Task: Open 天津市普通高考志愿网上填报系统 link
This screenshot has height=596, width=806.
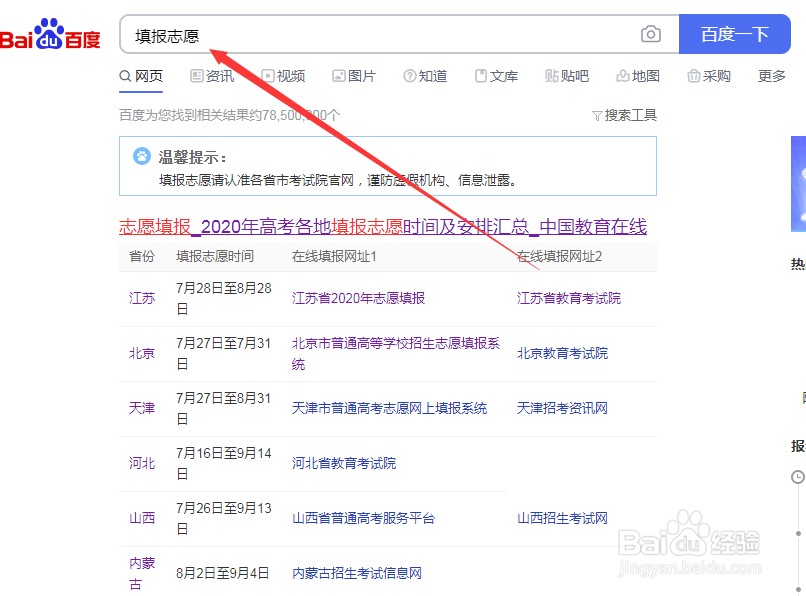Action: coord(389,408)
